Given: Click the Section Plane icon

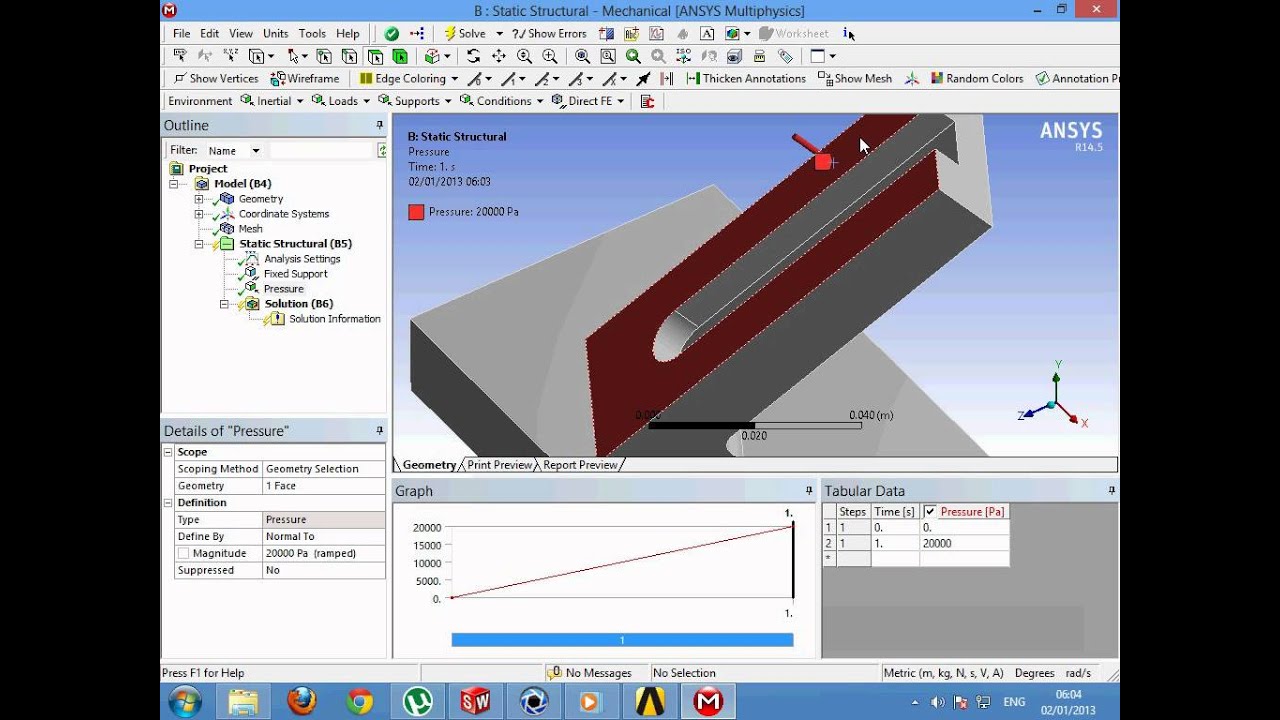Looking at the screenshot, I should coord(607,33).
